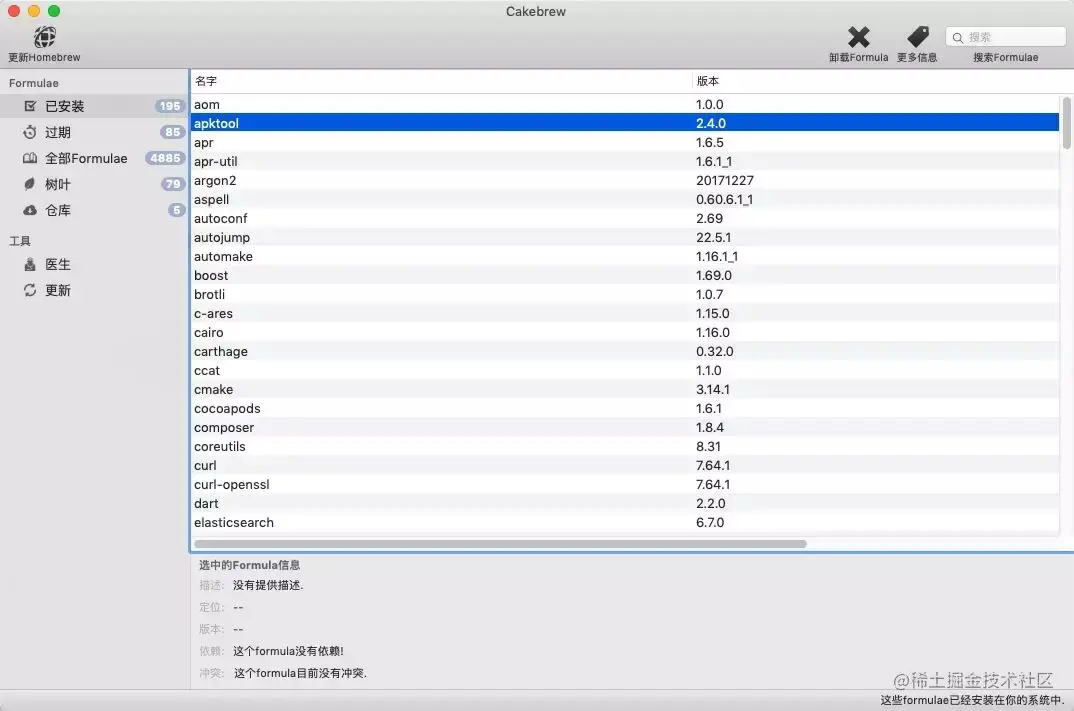The image size is (1074, 711).
Task: Click the yellow minimize window button
Action: (34, 11)
